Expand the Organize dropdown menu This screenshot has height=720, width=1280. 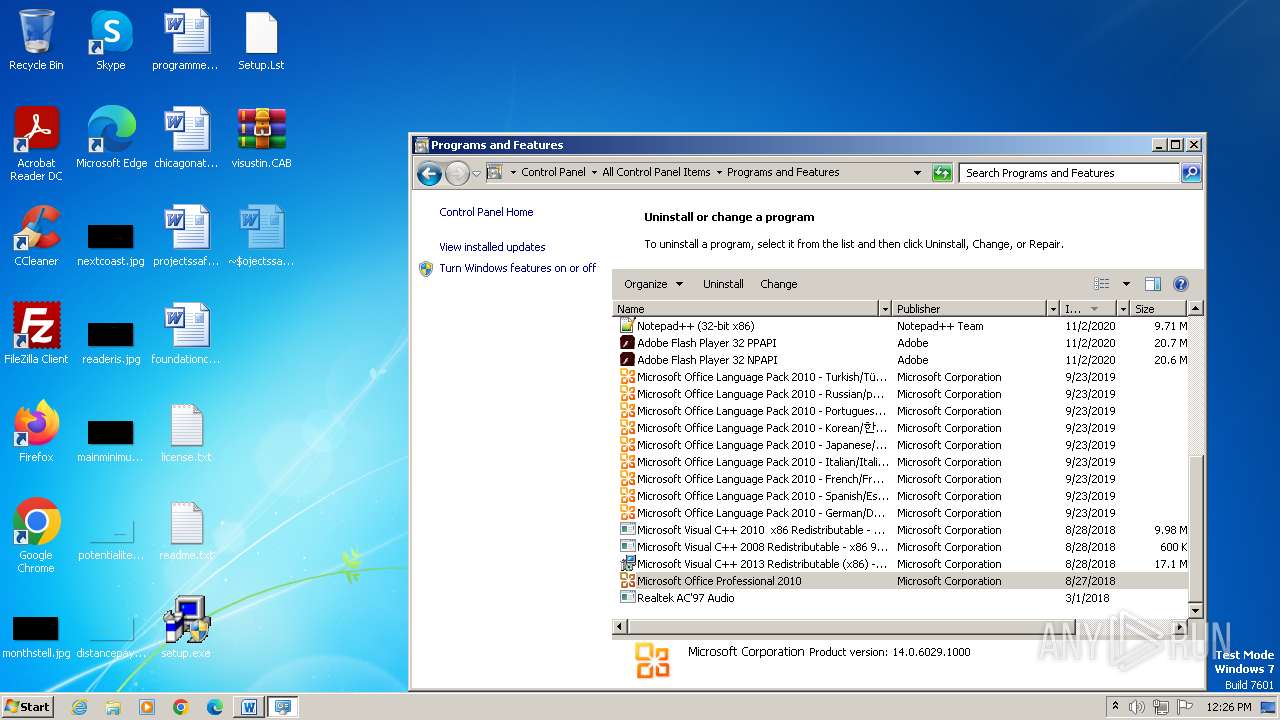click(x=653, y=284)
